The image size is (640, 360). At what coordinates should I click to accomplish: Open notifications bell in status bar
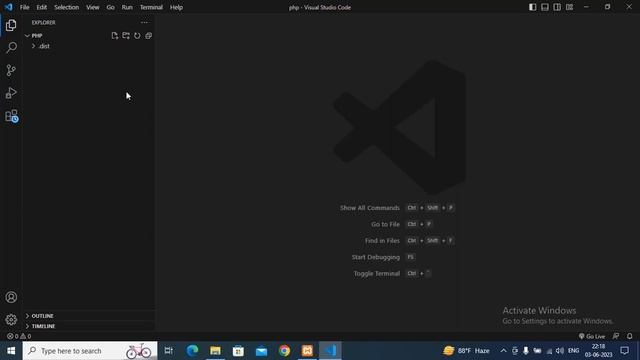point(629,336)
